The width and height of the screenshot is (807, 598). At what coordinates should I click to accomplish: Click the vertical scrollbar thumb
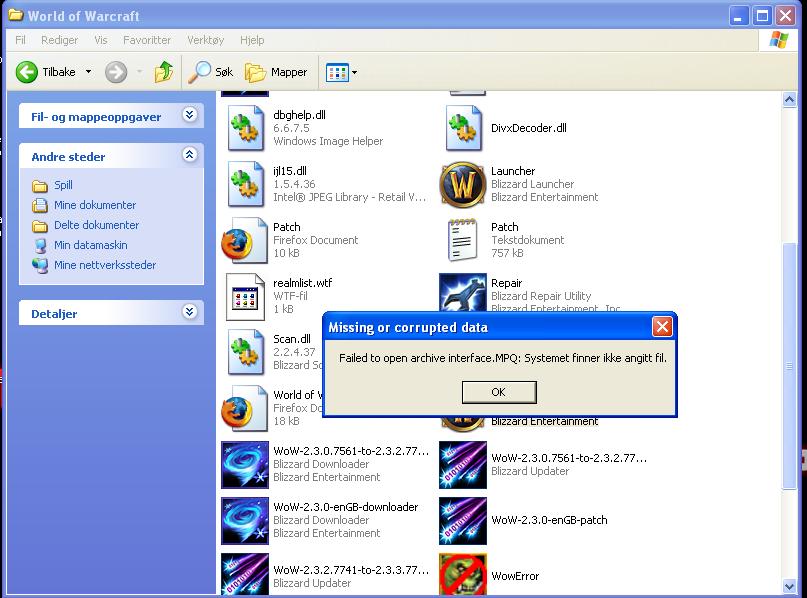click(789, 365)
